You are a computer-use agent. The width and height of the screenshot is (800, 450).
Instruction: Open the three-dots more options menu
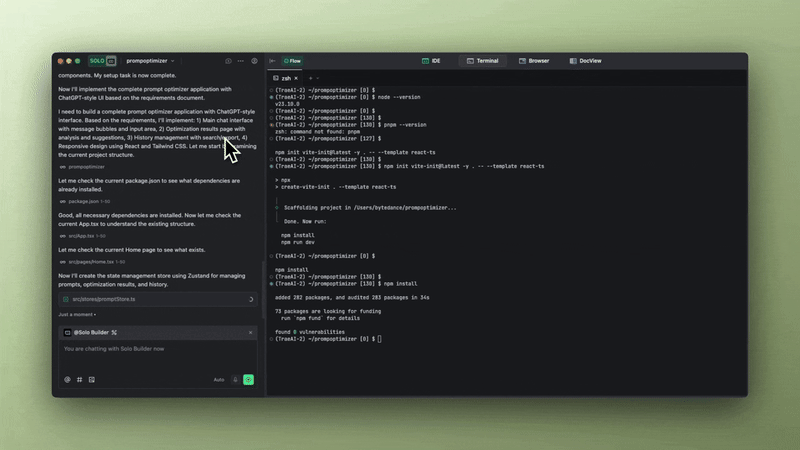[x=240, y=61]
